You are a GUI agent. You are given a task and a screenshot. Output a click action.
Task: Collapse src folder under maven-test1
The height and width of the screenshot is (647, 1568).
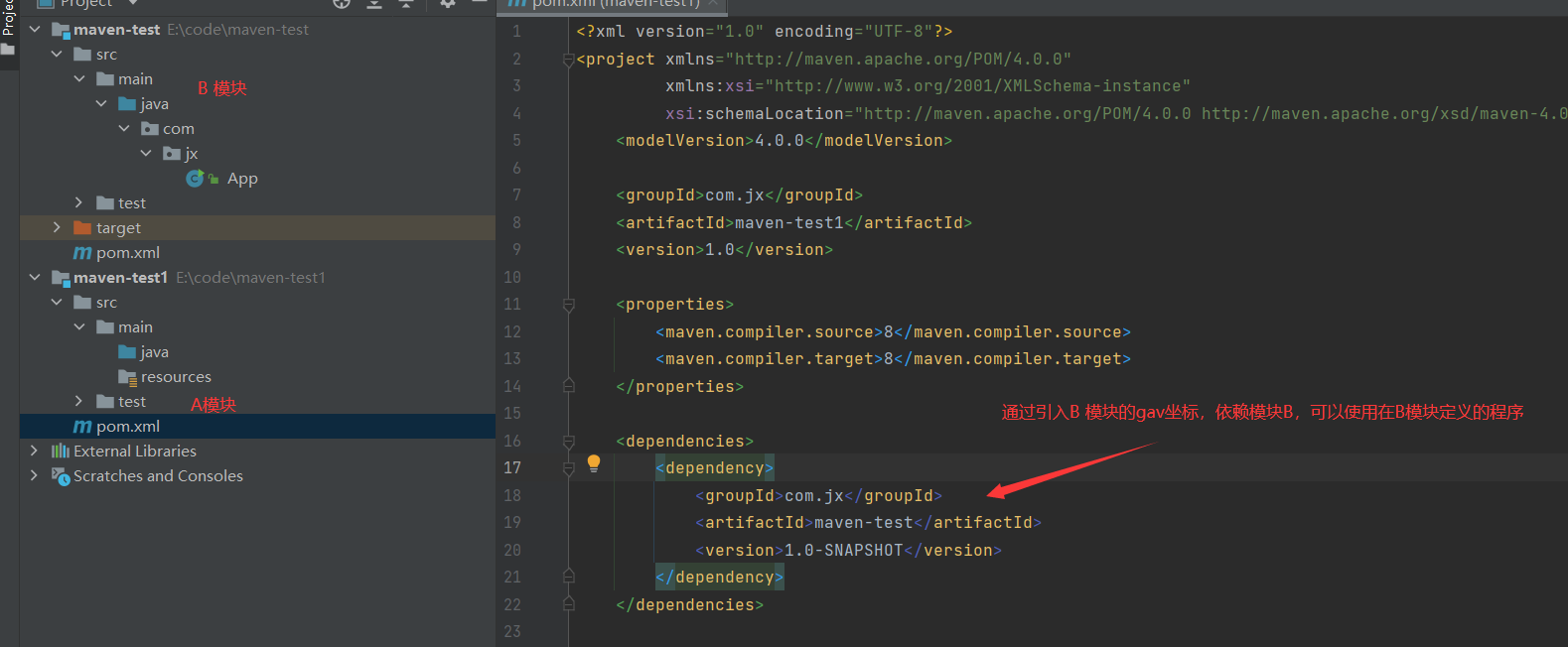pyautogui.click(x=57, y=303)
